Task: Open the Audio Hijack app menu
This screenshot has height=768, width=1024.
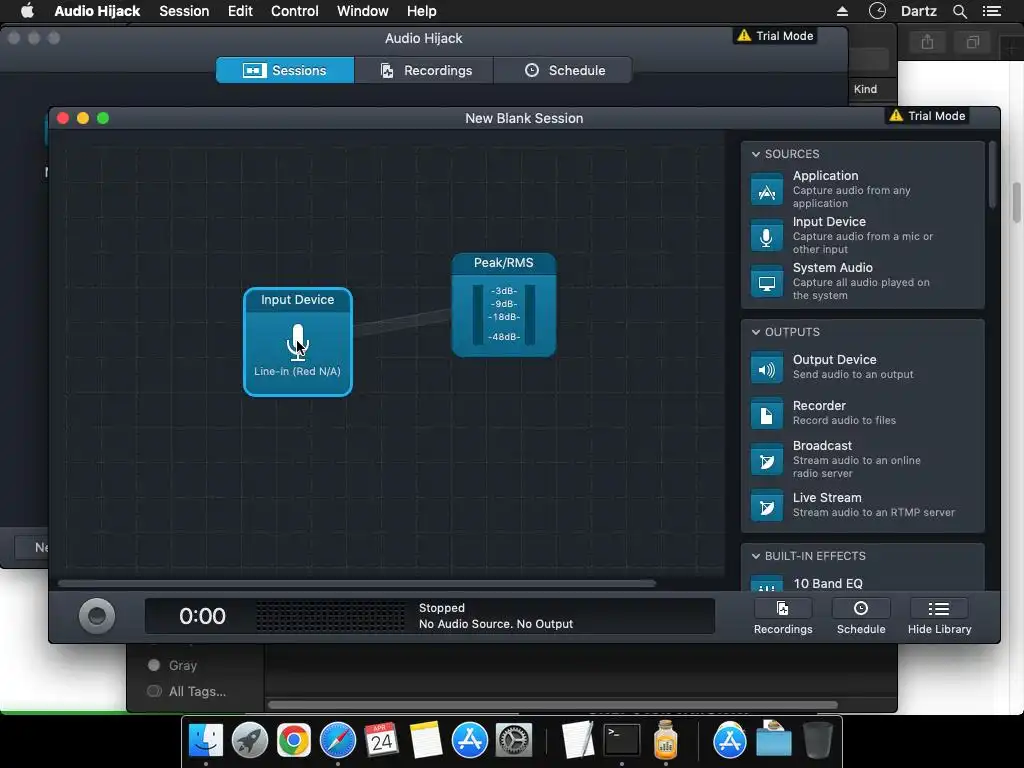Action: [x=97, y=11]
